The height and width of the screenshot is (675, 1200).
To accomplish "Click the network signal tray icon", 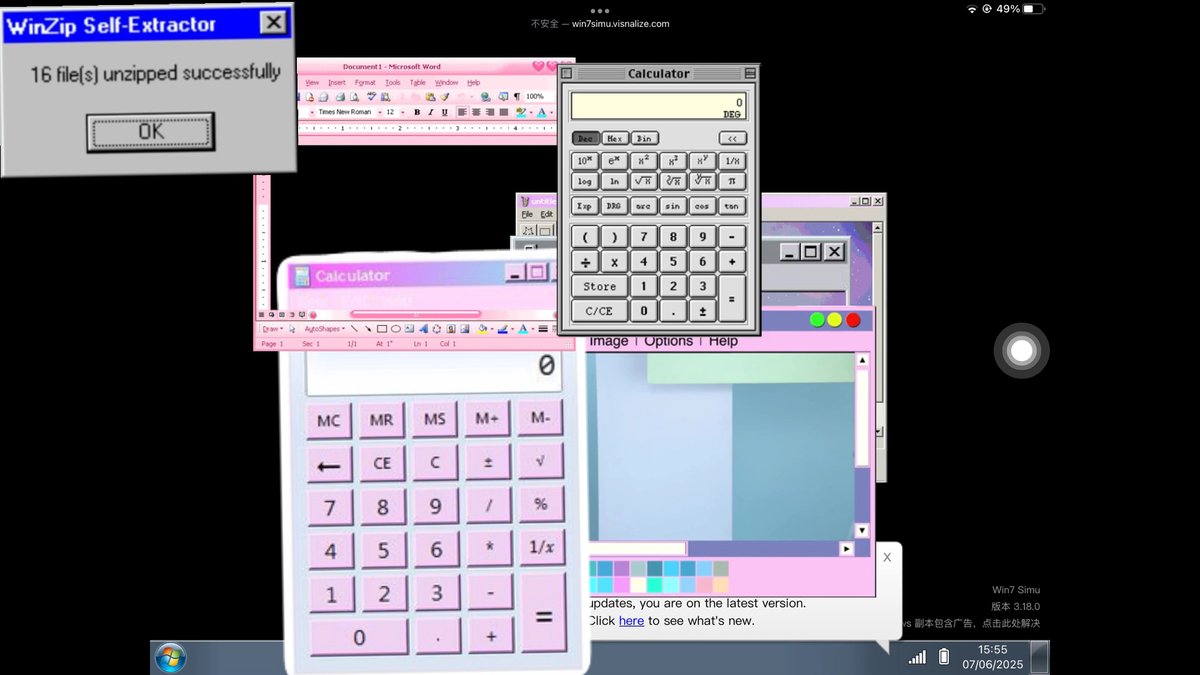I will coord(917,657).
